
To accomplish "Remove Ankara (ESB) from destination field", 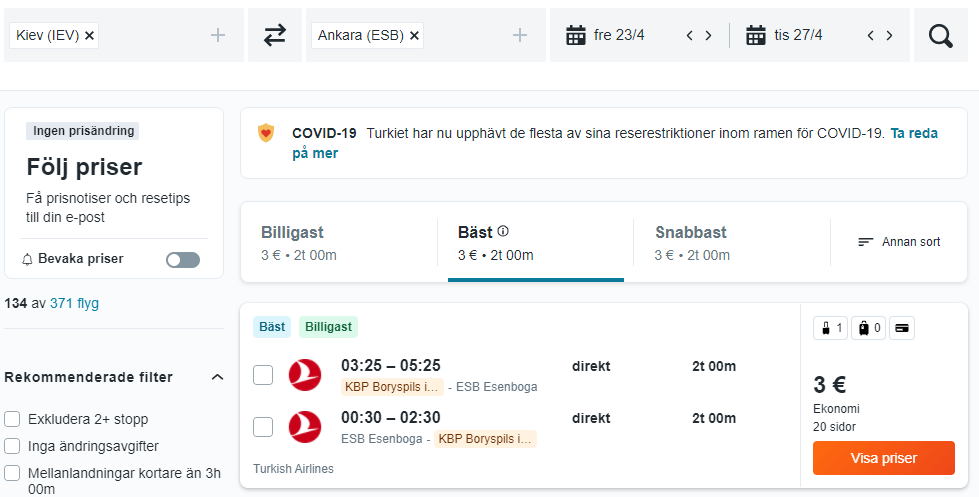I will 414,36.
